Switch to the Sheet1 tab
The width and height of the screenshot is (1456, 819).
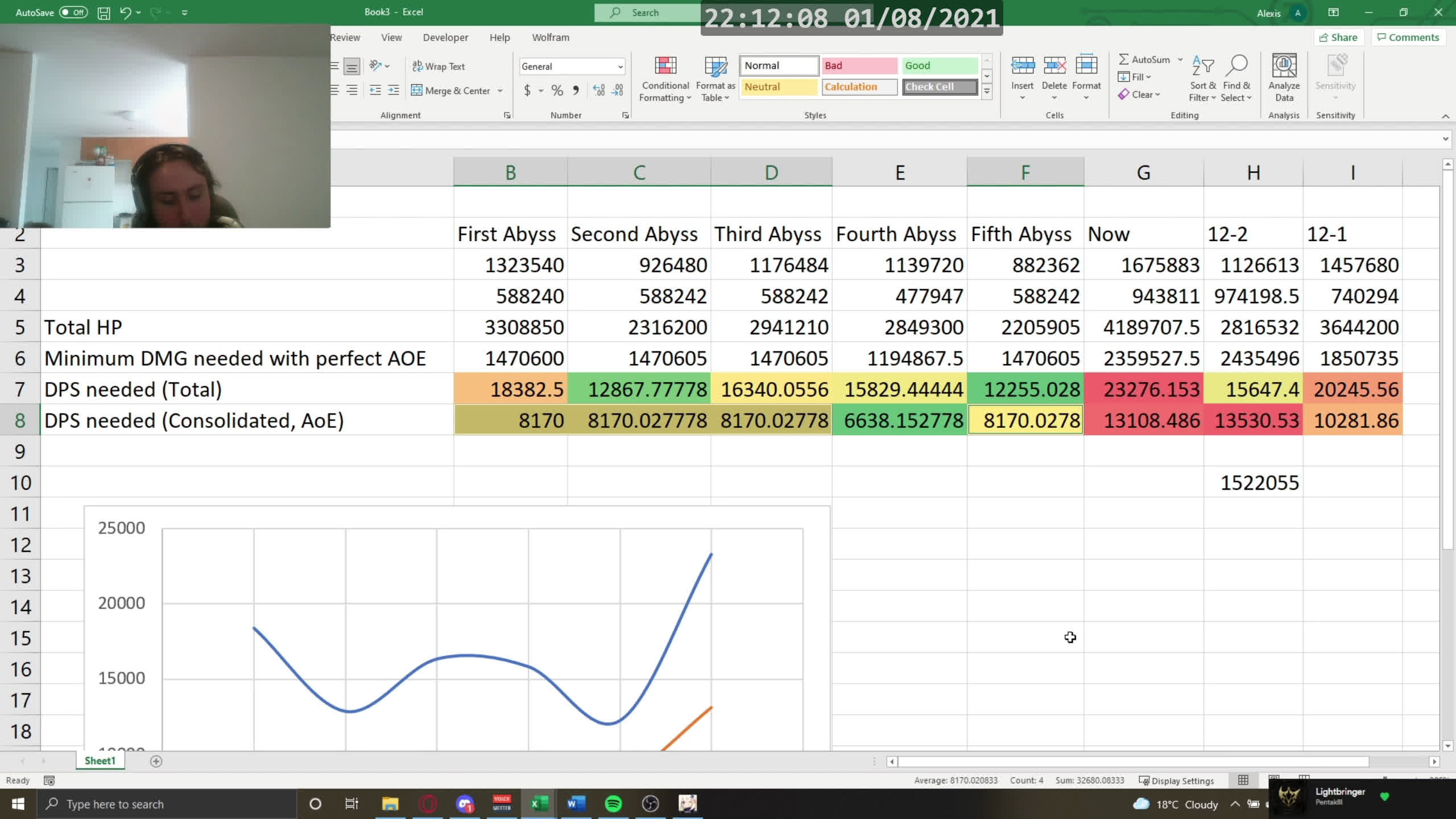coord(100,761)
